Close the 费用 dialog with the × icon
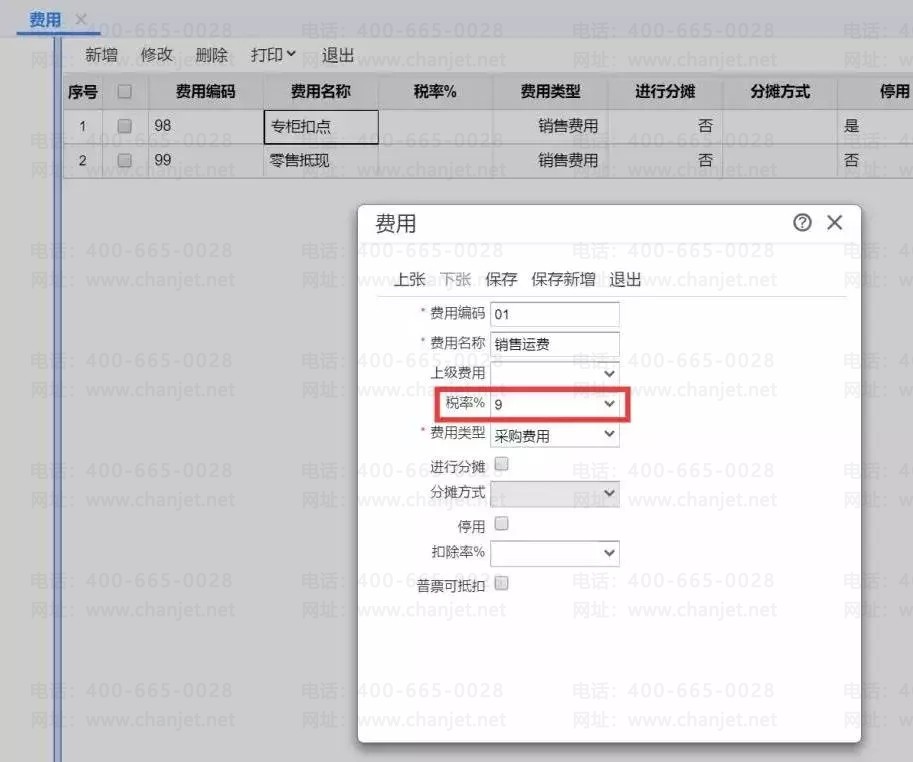Viewport: 913px width, 762px height. (x=835, y=222)
